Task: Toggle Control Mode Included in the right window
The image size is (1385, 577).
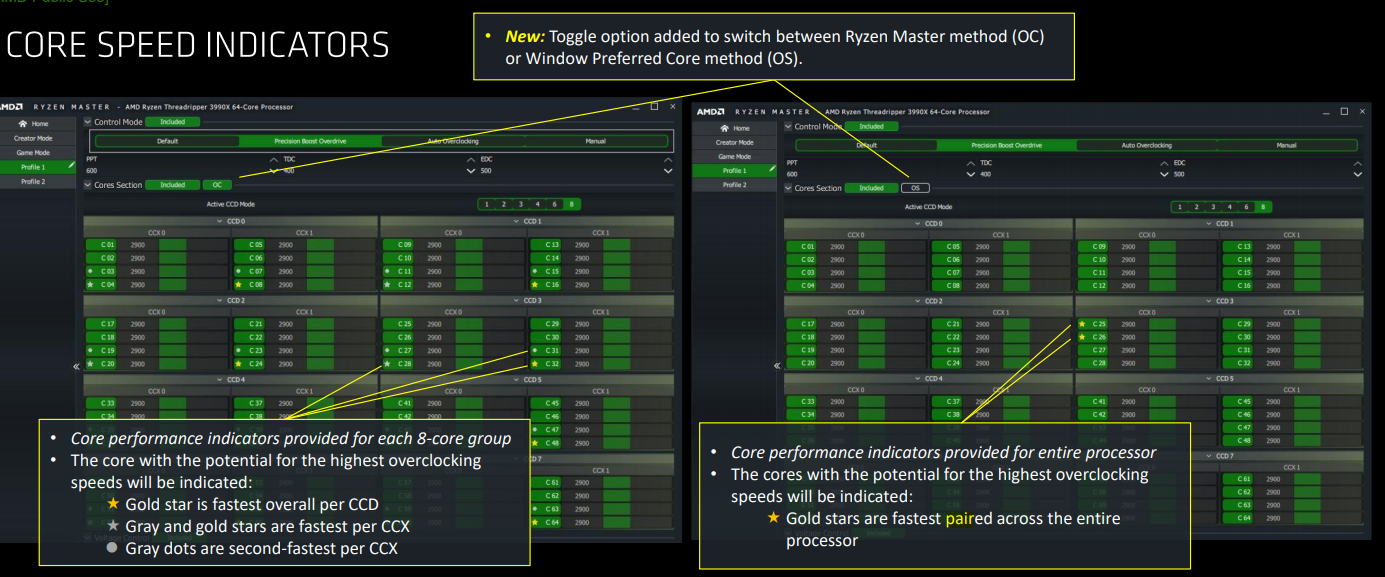Action: (871, 126)
